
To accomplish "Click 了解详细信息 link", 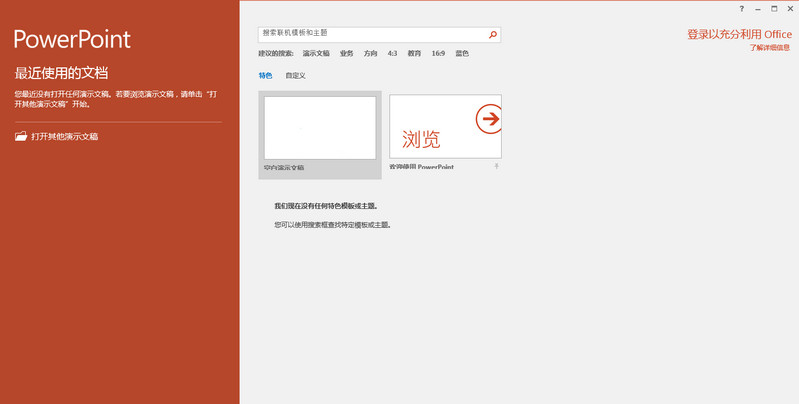I will (769, 47).
